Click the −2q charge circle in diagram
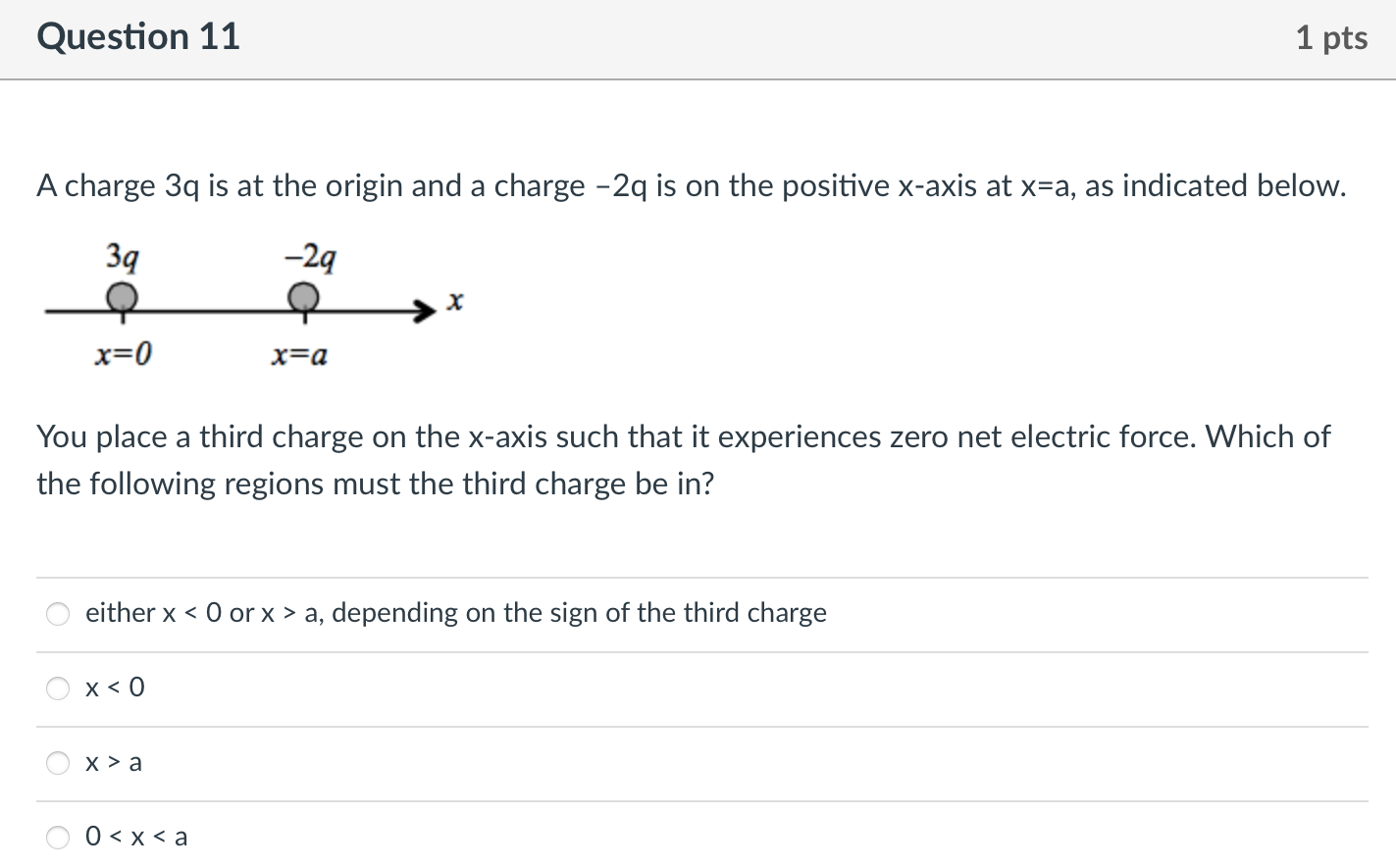Image resolution: width=1396 pixels, height=868 pixels. [303, 296]
